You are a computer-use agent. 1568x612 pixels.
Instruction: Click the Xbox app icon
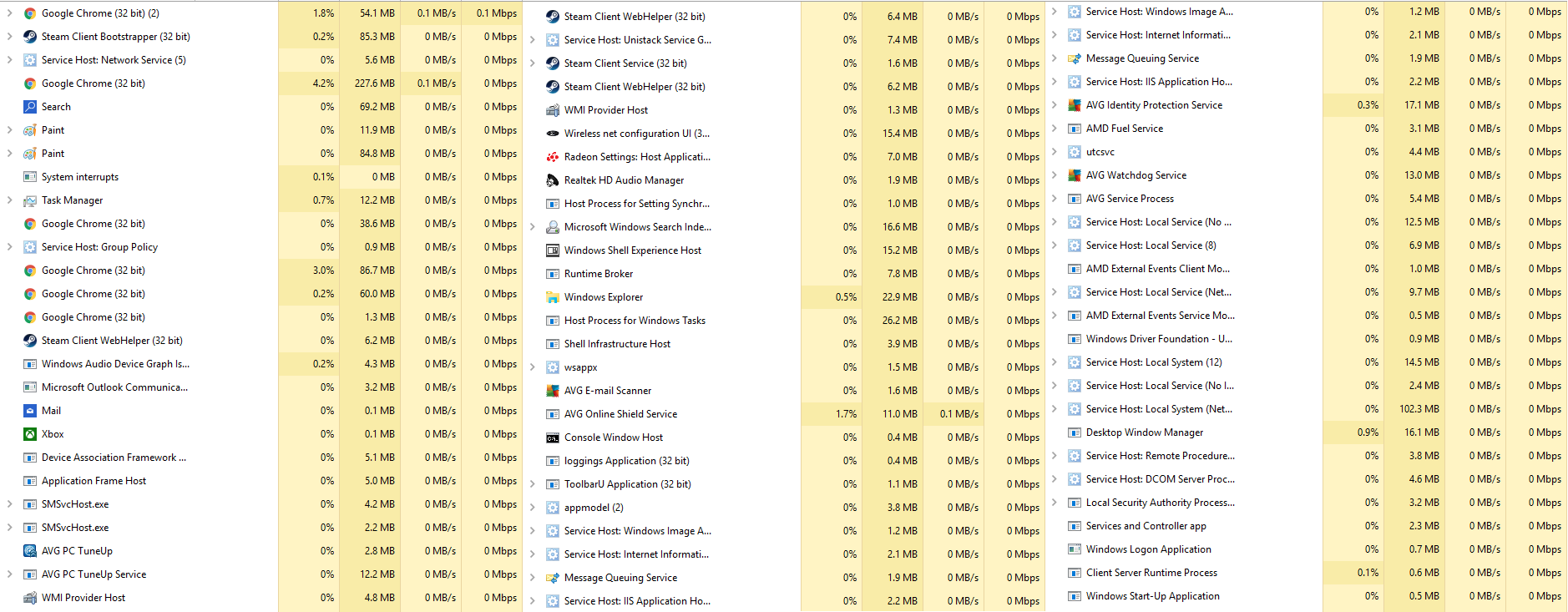30,434
